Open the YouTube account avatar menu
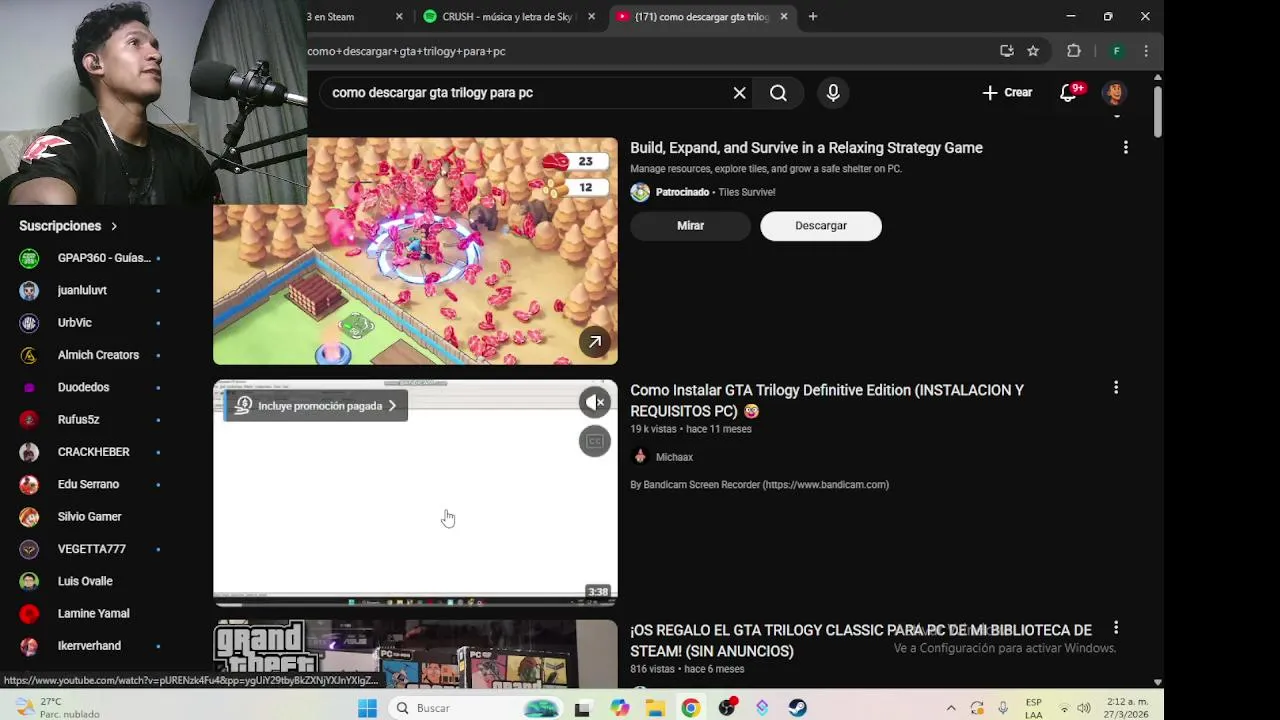The height and width of the screenshot is (720, 1280). [x=1114, y=93]
